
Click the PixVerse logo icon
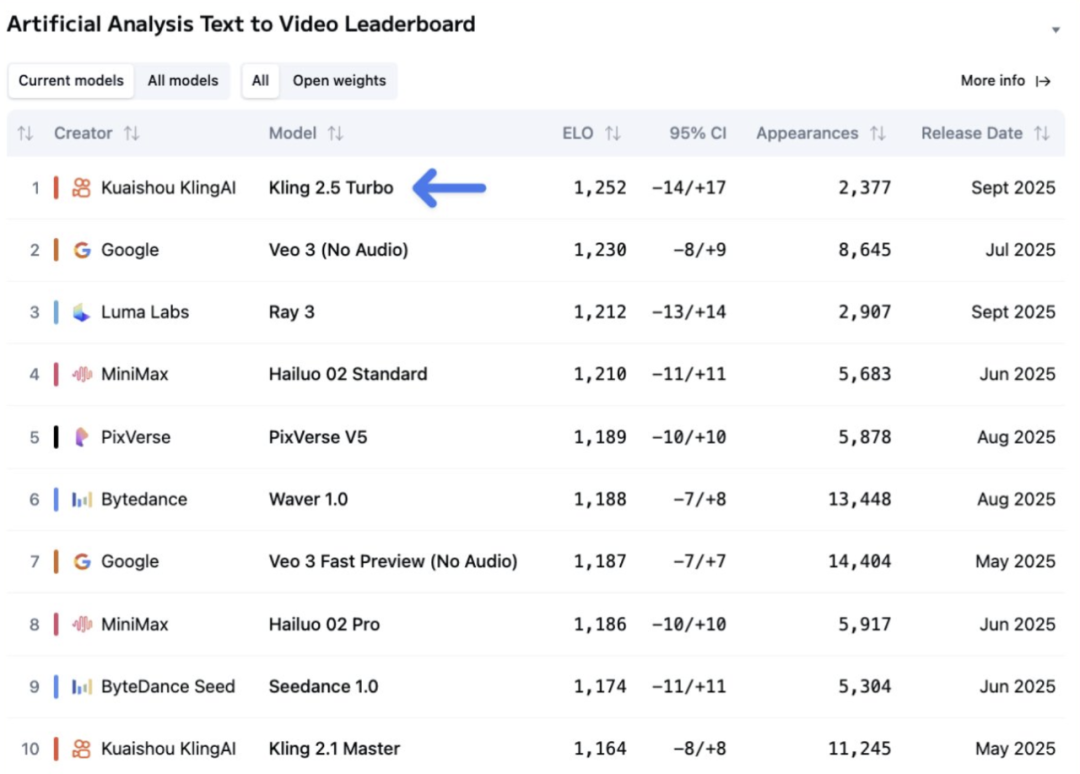[82, 437]
